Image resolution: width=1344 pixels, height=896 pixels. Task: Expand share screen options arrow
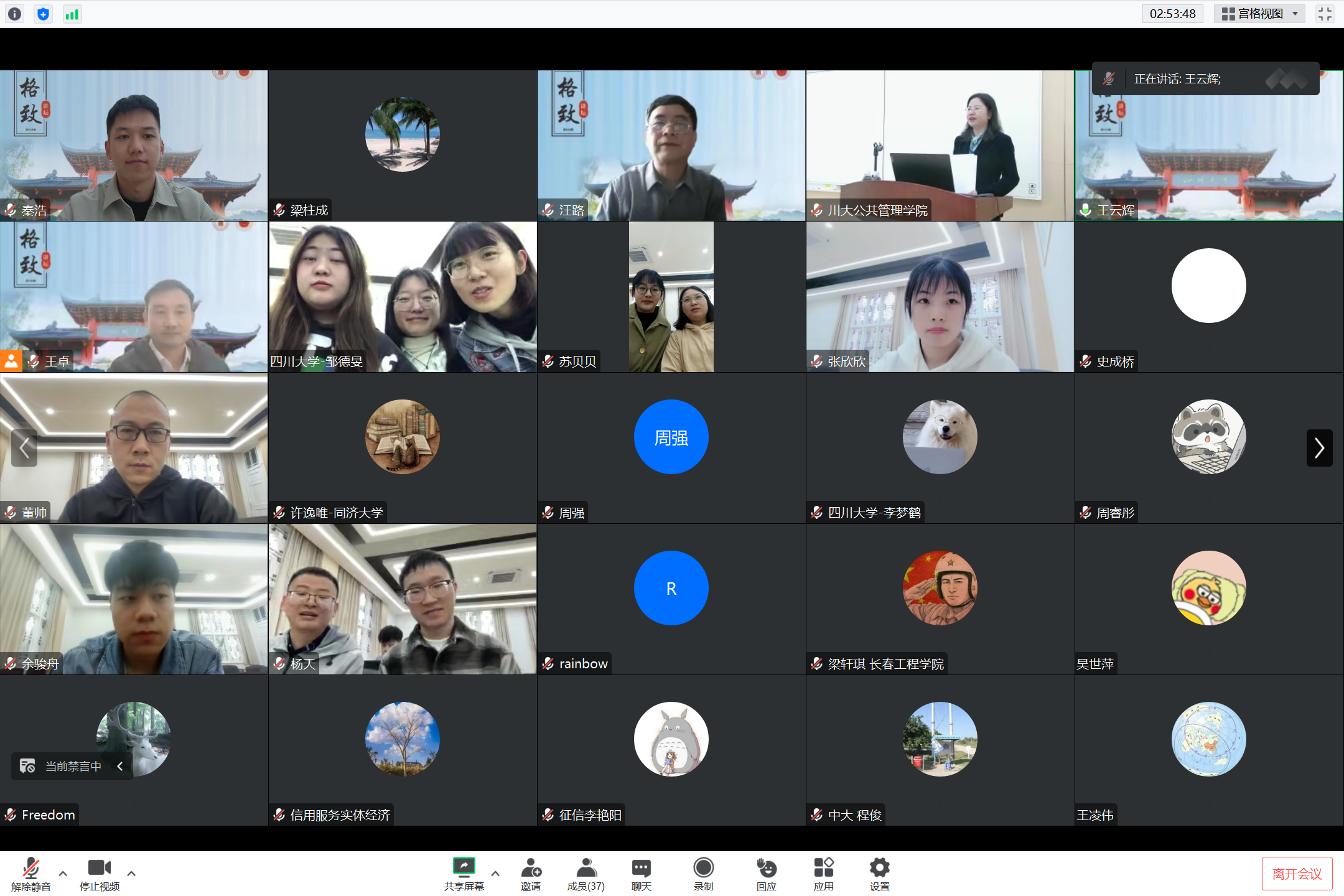coord(495,874)
